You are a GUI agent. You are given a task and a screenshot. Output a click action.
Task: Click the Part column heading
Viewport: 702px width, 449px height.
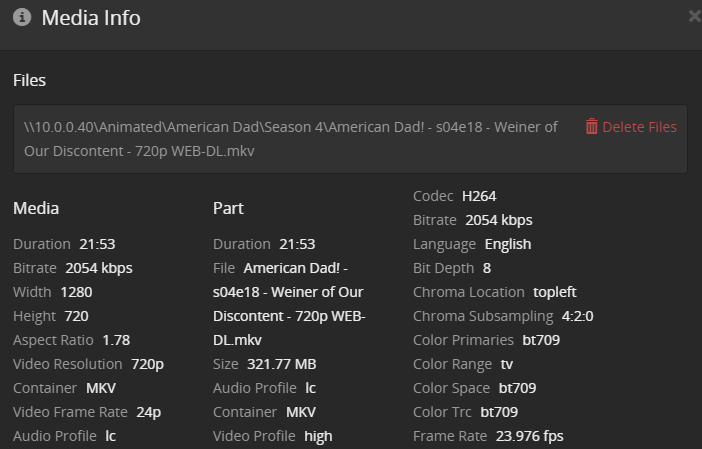(228, 208)
